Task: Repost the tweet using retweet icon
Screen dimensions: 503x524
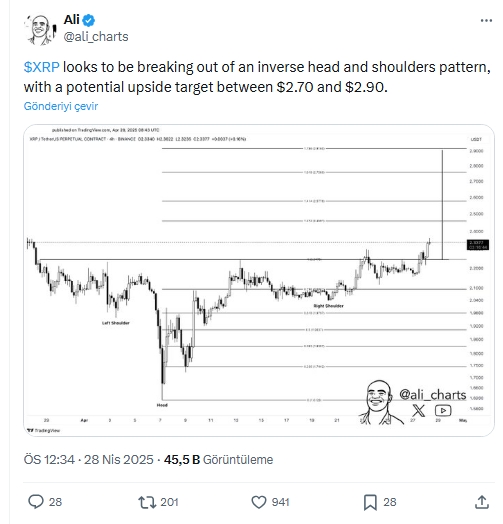Action: [x=147, y=502]
